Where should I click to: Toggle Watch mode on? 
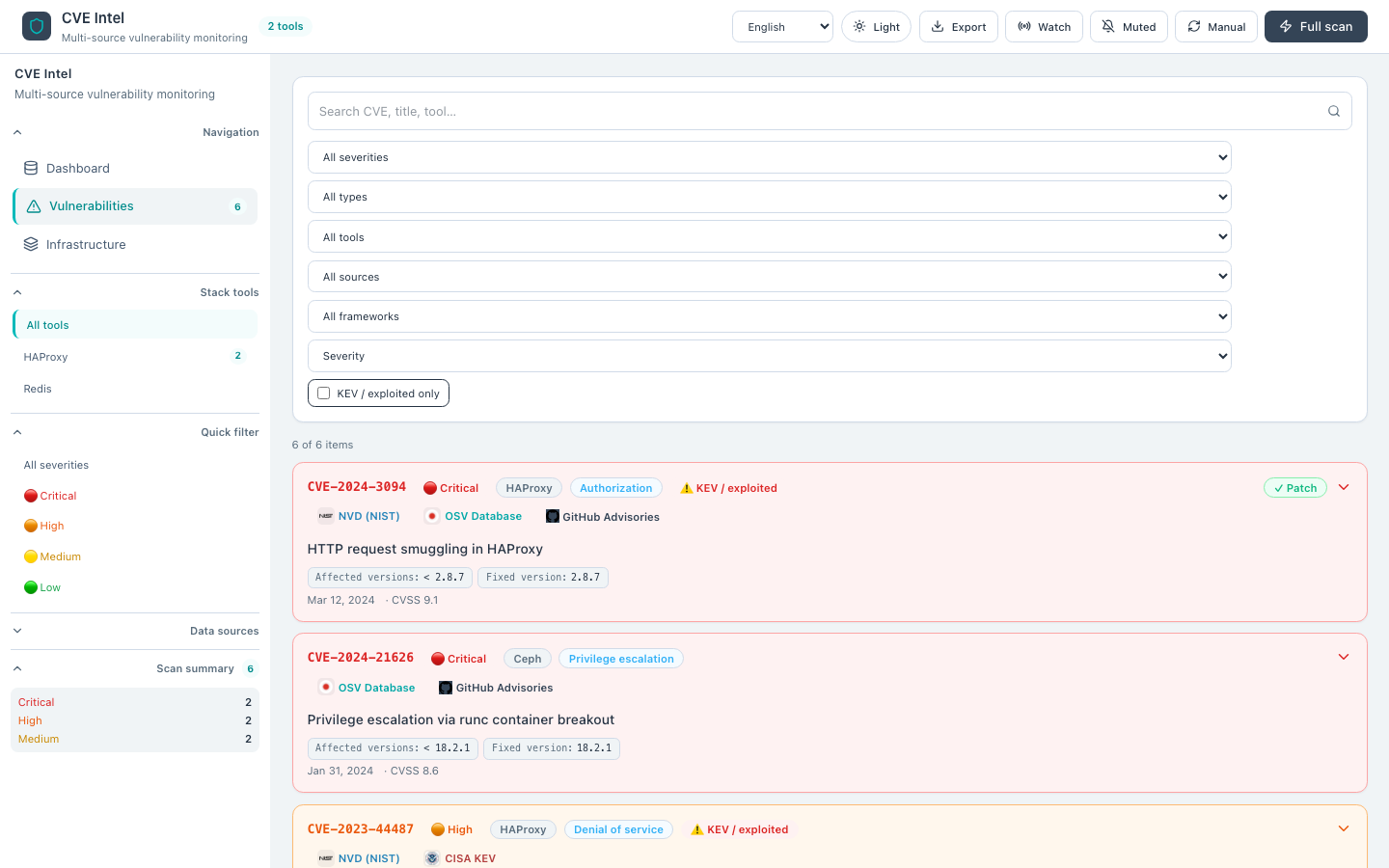1044,27
